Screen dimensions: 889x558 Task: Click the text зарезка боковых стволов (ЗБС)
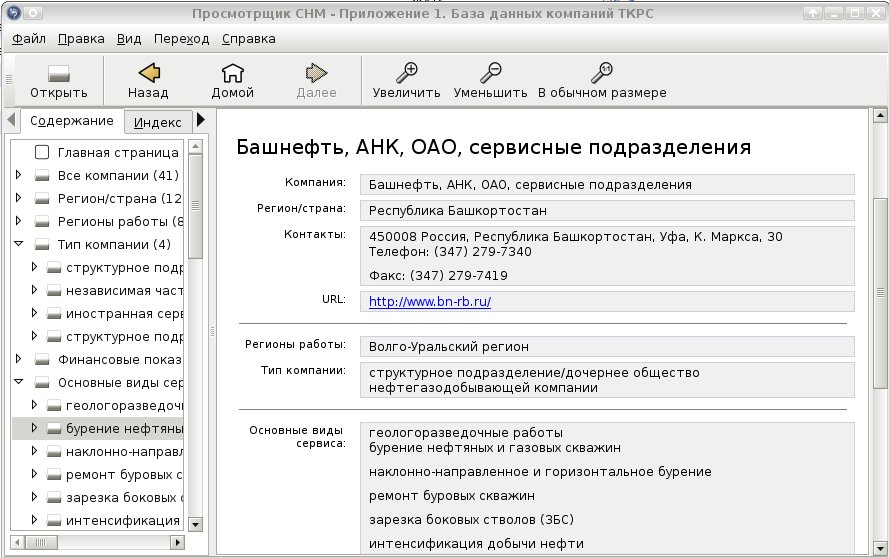[x=471, y=519]
